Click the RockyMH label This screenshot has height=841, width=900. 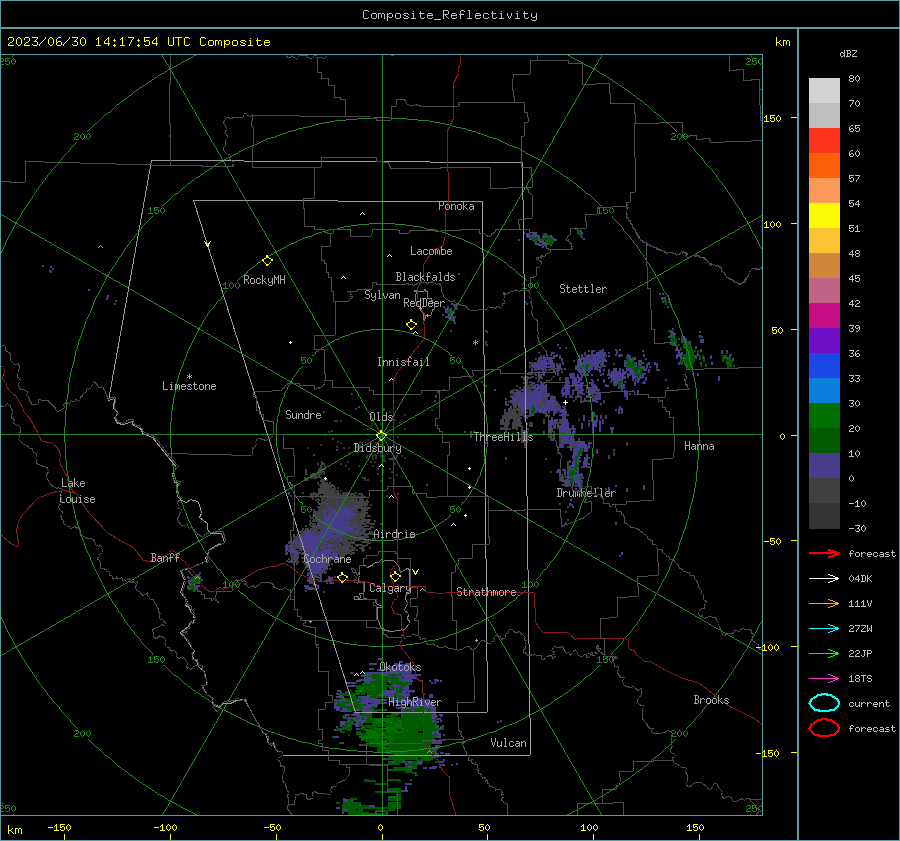pos(264,280)
